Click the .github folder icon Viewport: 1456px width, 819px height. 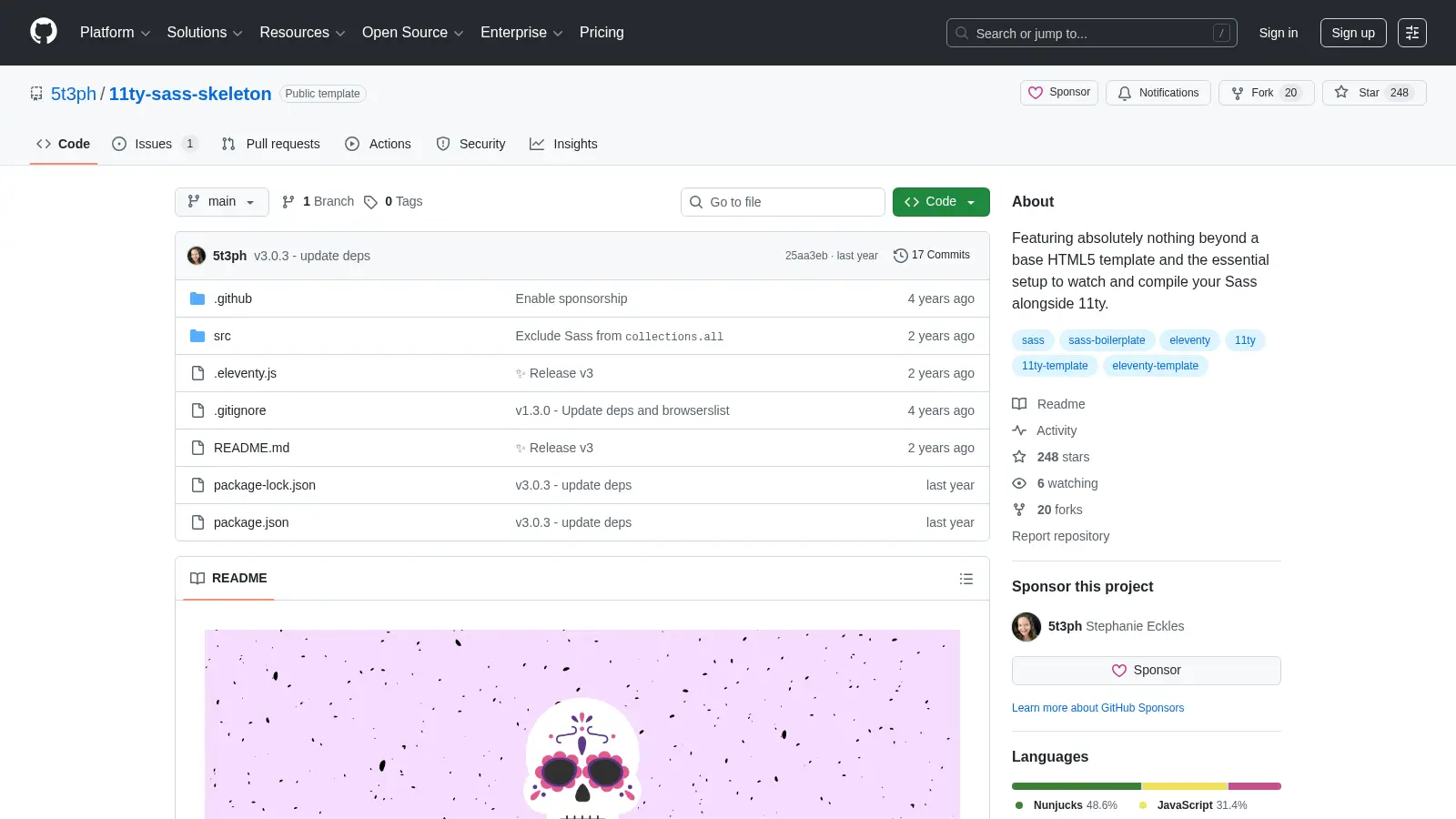point(197,298)
